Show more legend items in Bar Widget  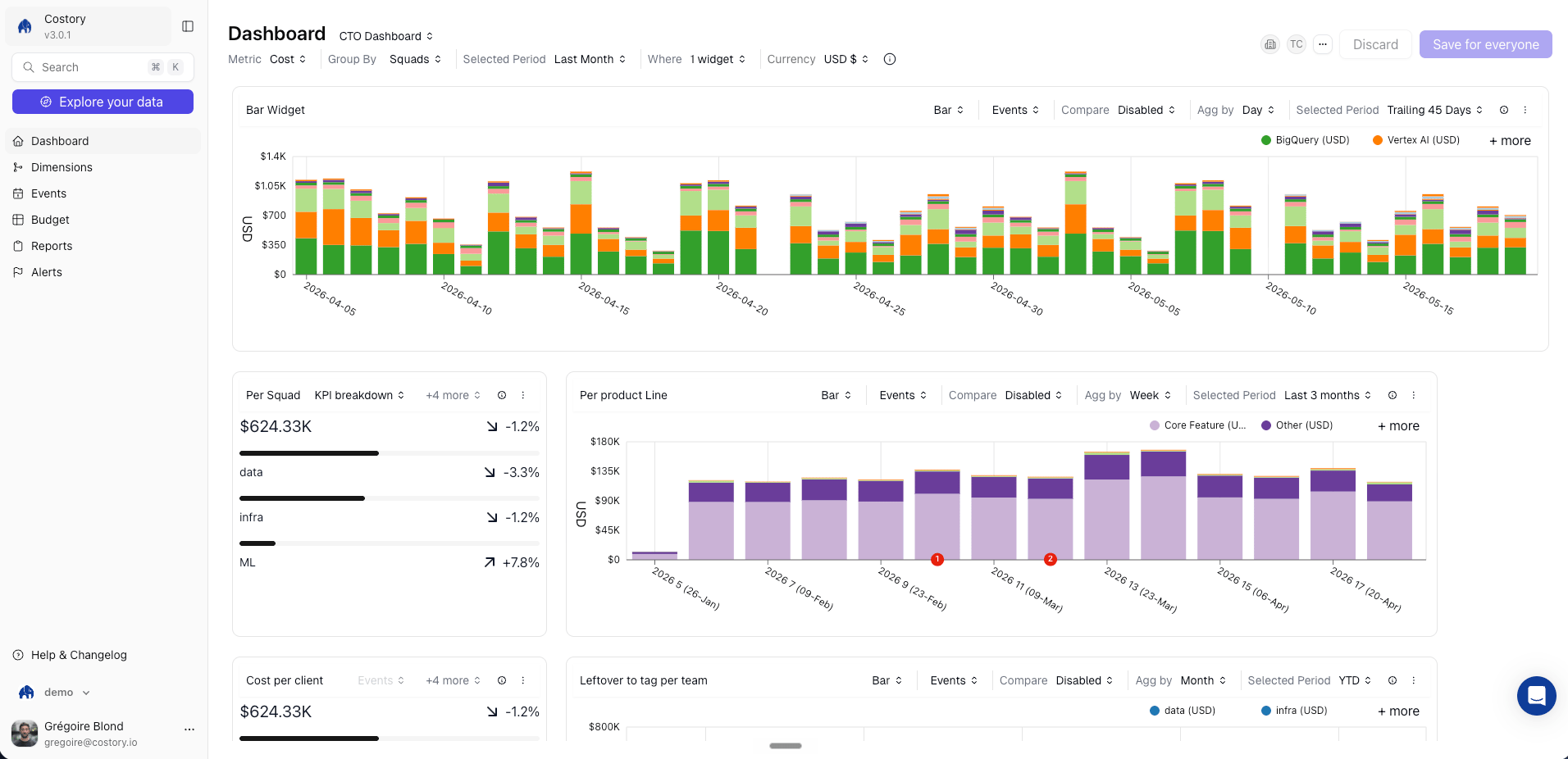[1510, 141]
